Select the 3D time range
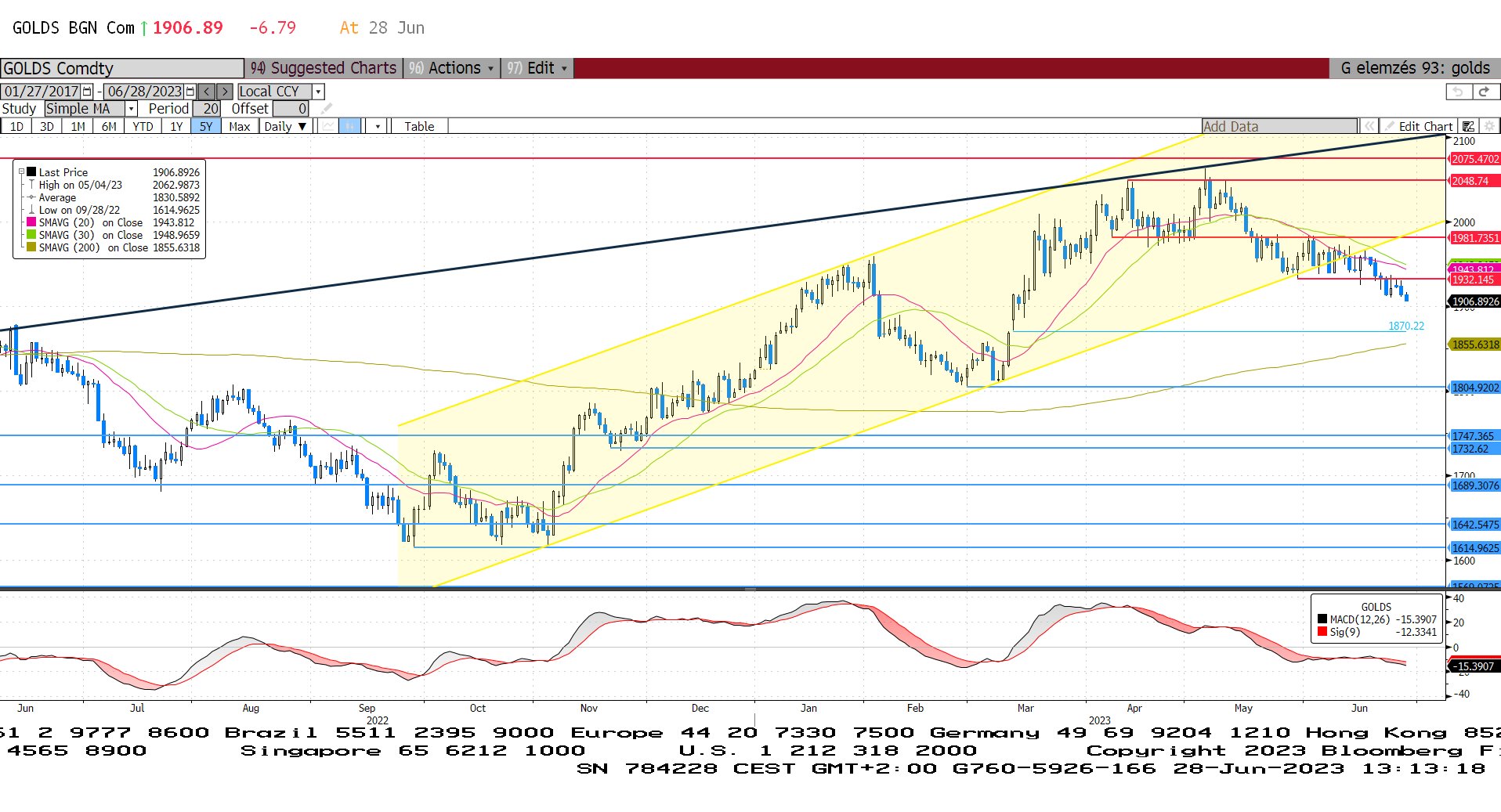The width and height of the screenshot is (1501, 812). pos(47,126)
